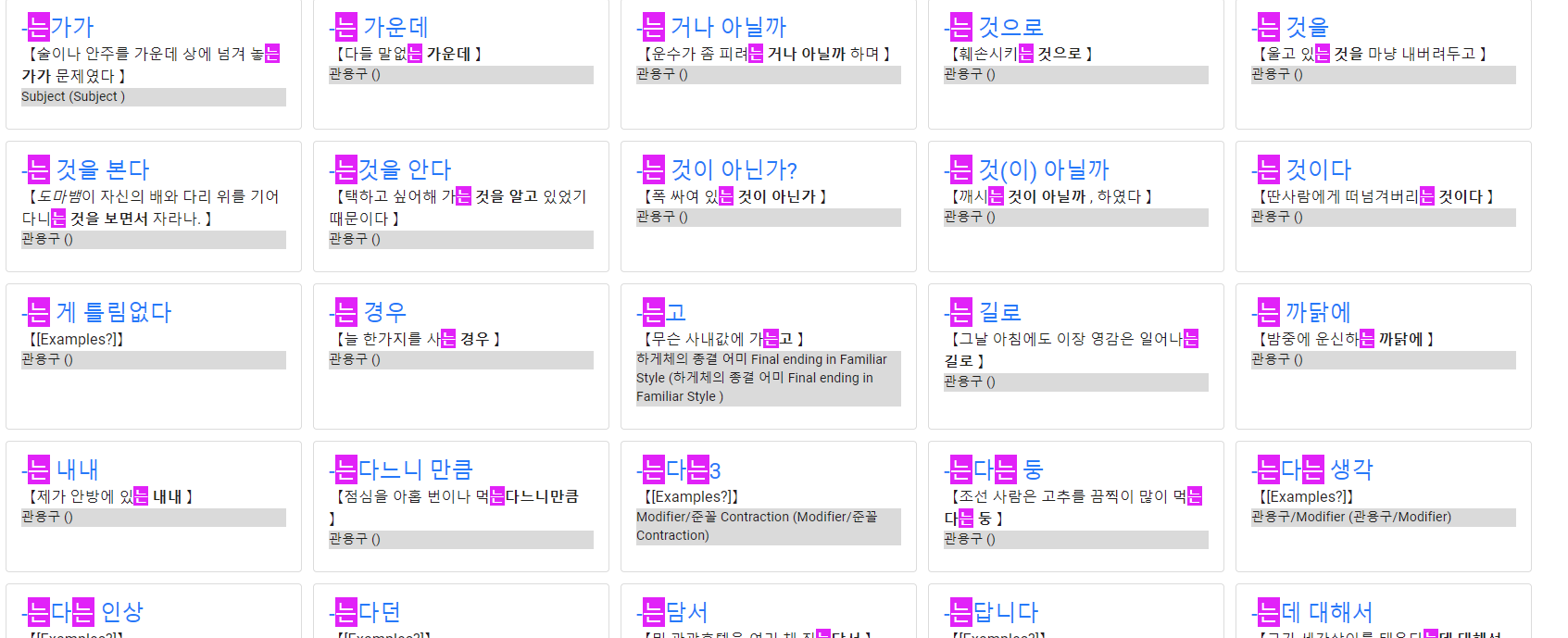Select the -는 것(이) 아닐까 title
The width and height of the screenshot is (1568, 638).
(x=1026, y=169)
